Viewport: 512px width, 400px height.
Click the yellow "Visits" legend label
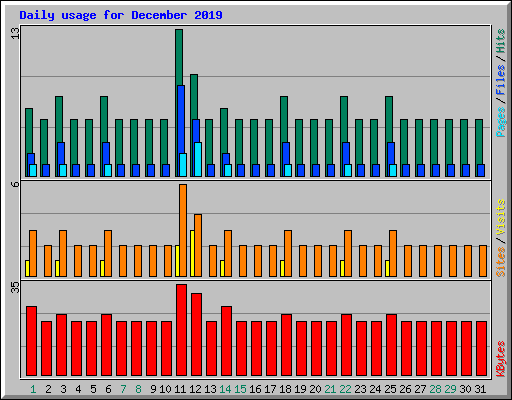click(x=500, y=218)
